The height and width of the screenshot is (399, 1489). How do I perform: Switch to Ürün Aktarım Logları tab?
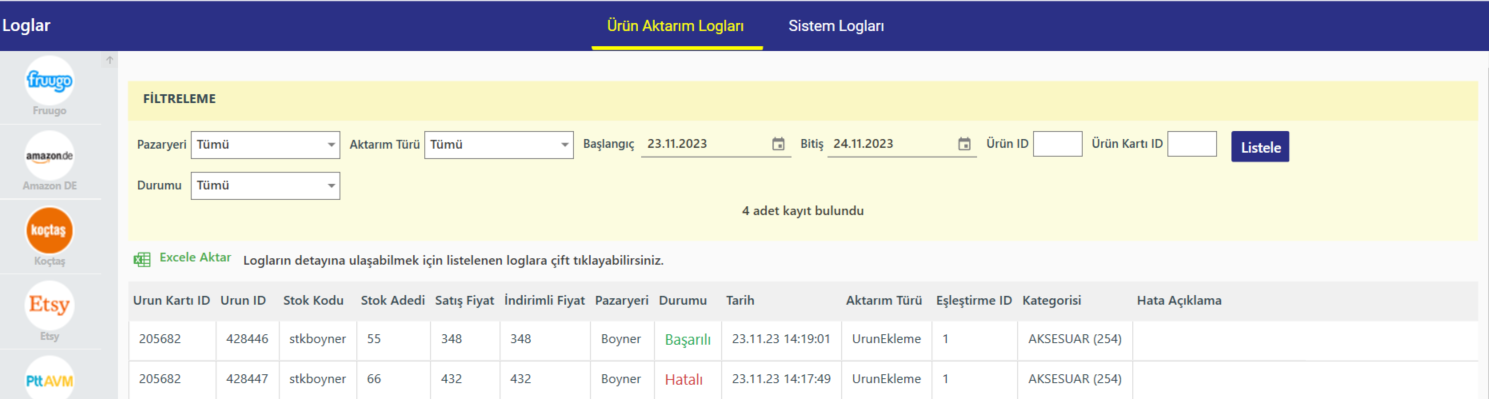(676, 26)
